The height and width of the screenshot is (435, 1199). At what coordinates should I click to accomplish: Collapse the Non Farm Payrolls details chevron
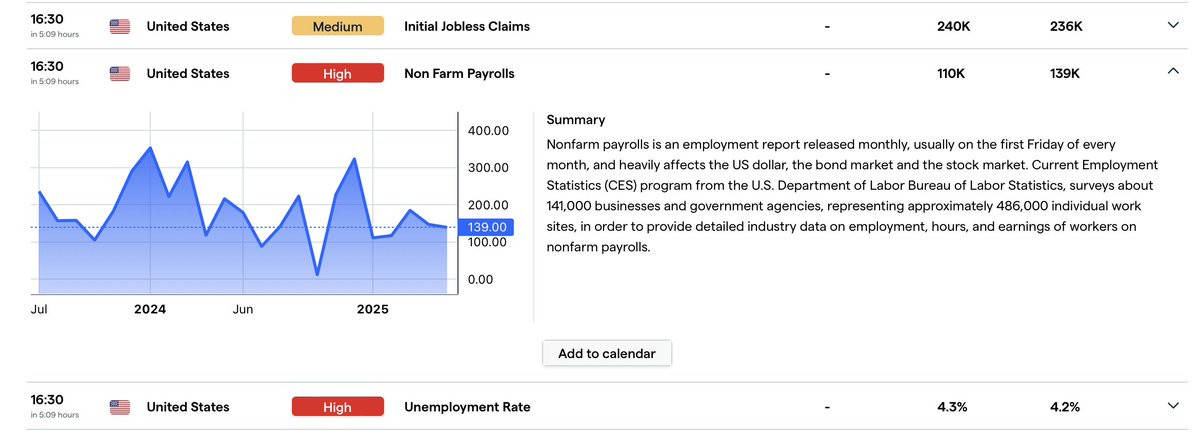pos(1173,72)
